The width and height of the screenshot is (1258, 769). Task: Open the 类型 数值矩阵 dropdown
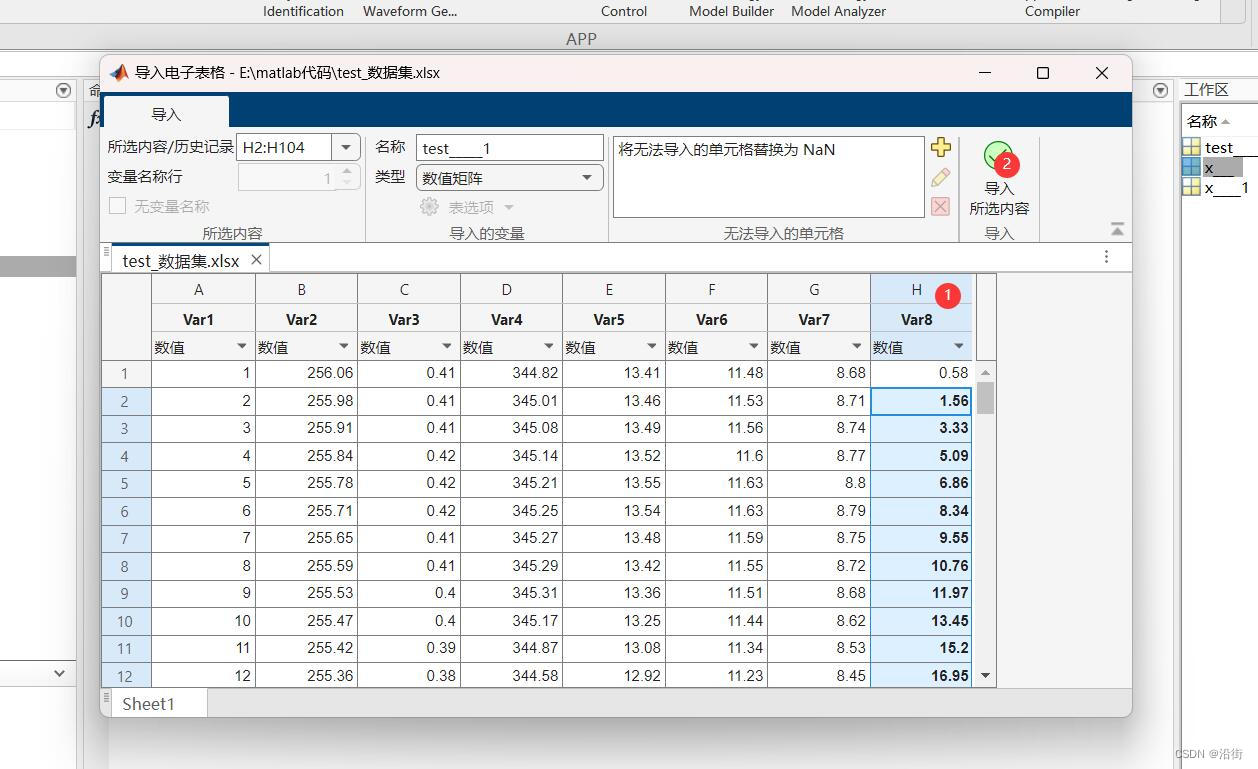(x=587, y=177)
